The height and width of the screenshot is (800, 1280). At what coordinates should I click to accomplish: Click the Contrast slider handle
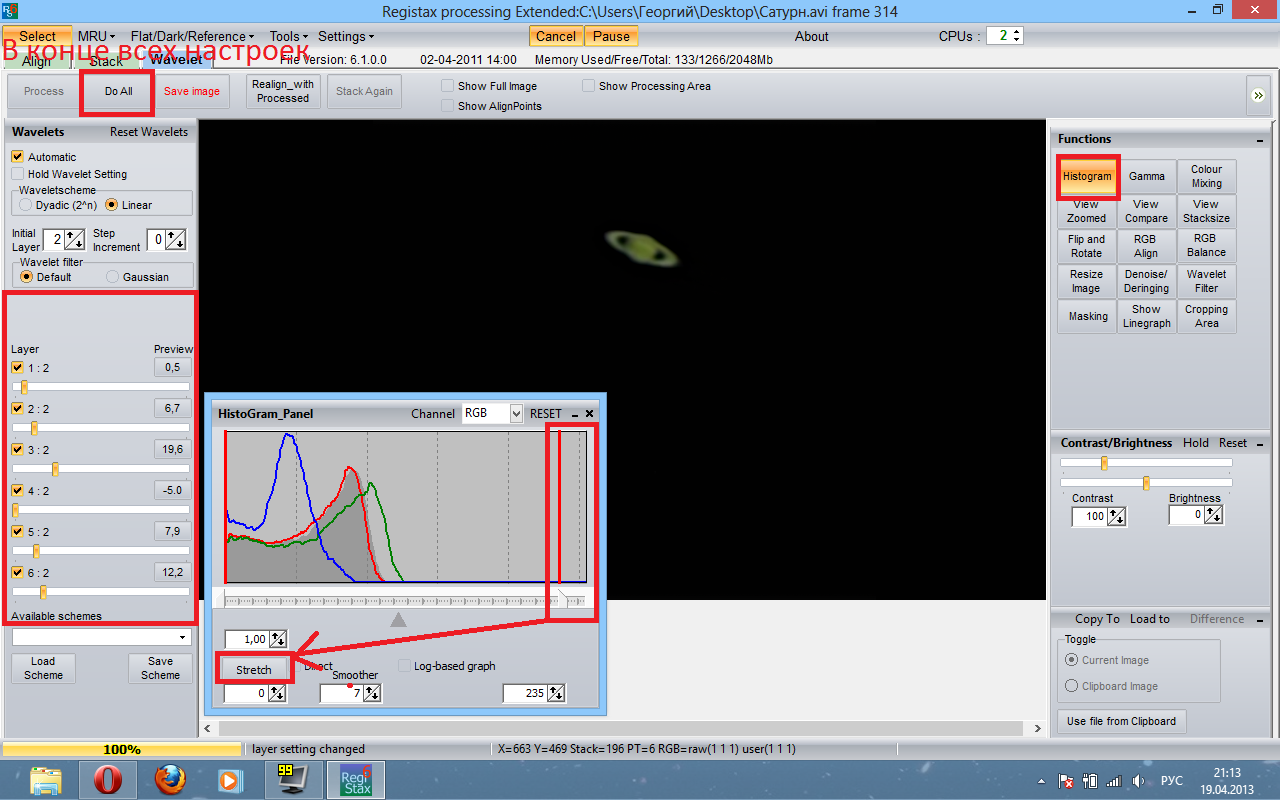(x=1104, y=462)
